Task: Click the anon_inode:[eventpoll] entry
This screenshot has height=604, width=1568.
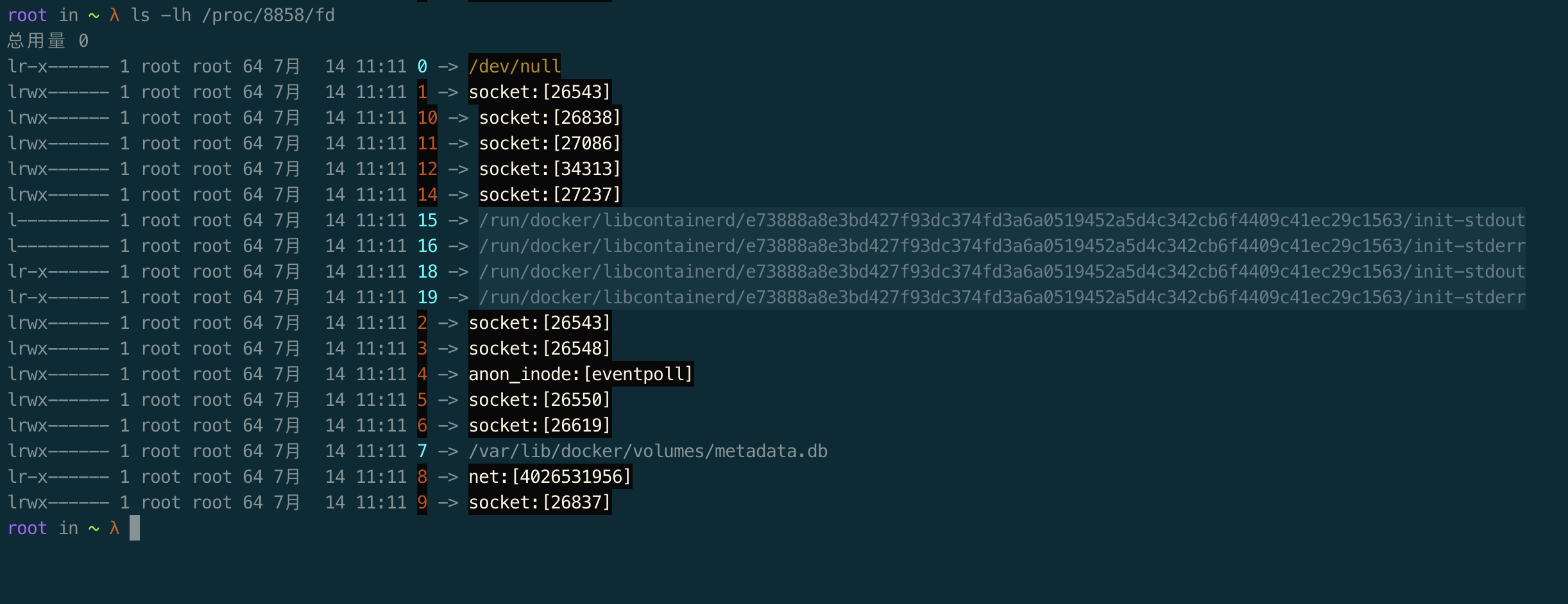Action: tap(581, 374)
